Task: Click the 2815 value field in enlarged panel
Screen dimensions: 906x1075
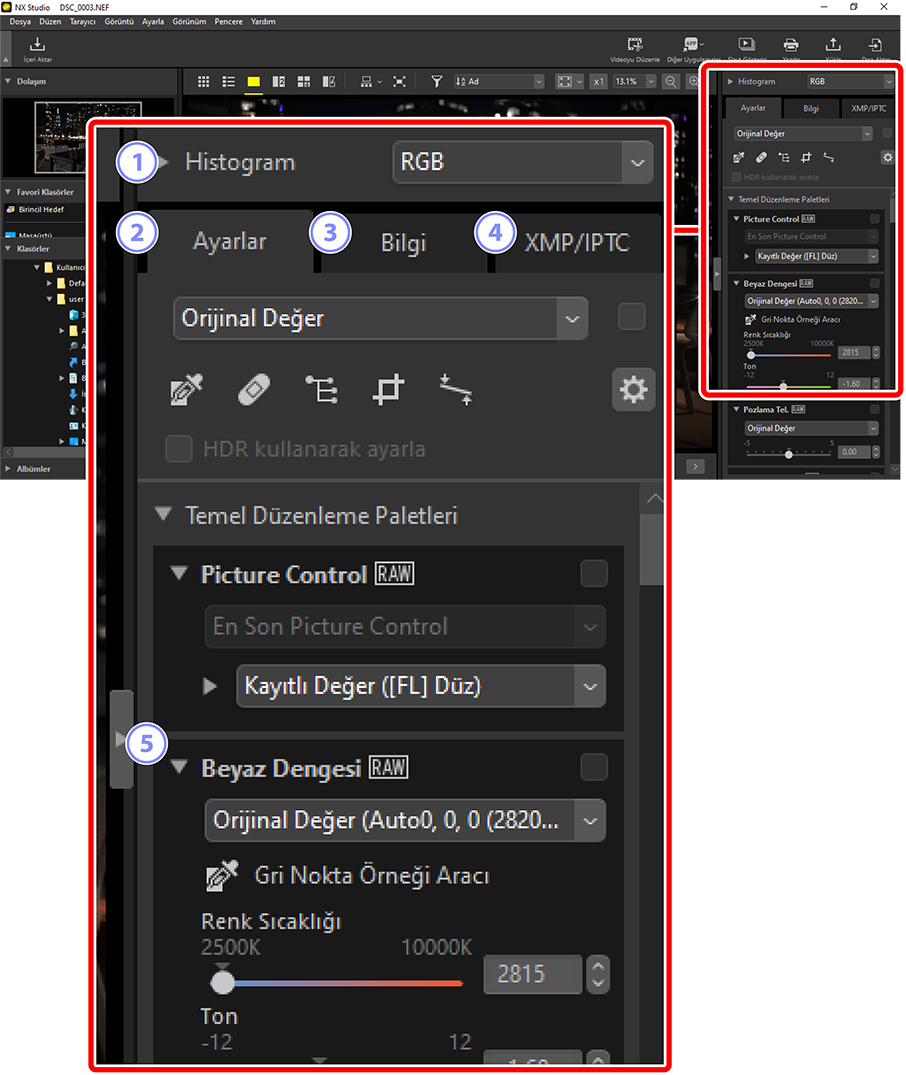Action: [533, 974]
